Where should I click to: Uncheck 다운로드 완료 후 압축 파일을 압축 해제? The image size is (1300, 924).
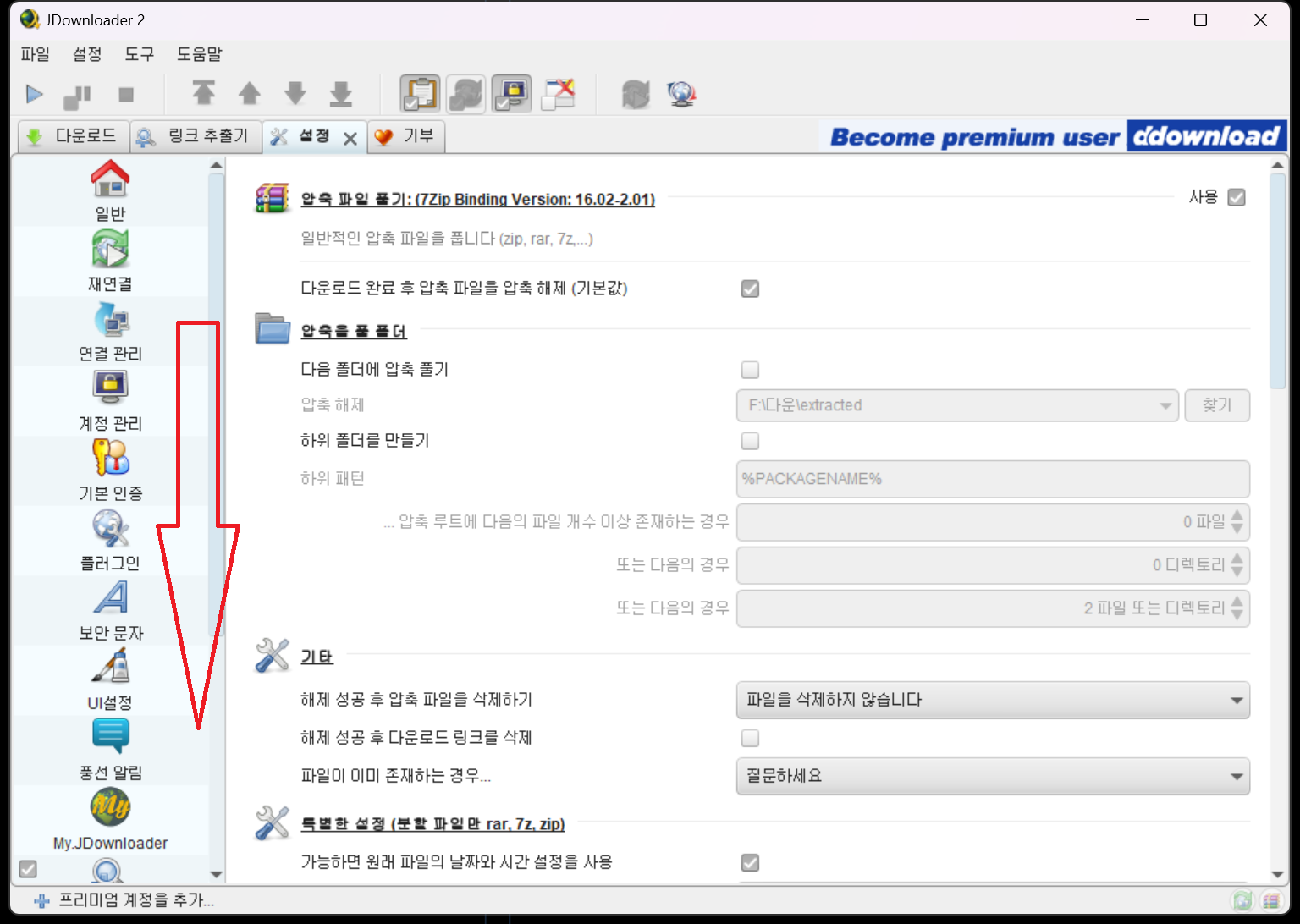tap(750, 289)
